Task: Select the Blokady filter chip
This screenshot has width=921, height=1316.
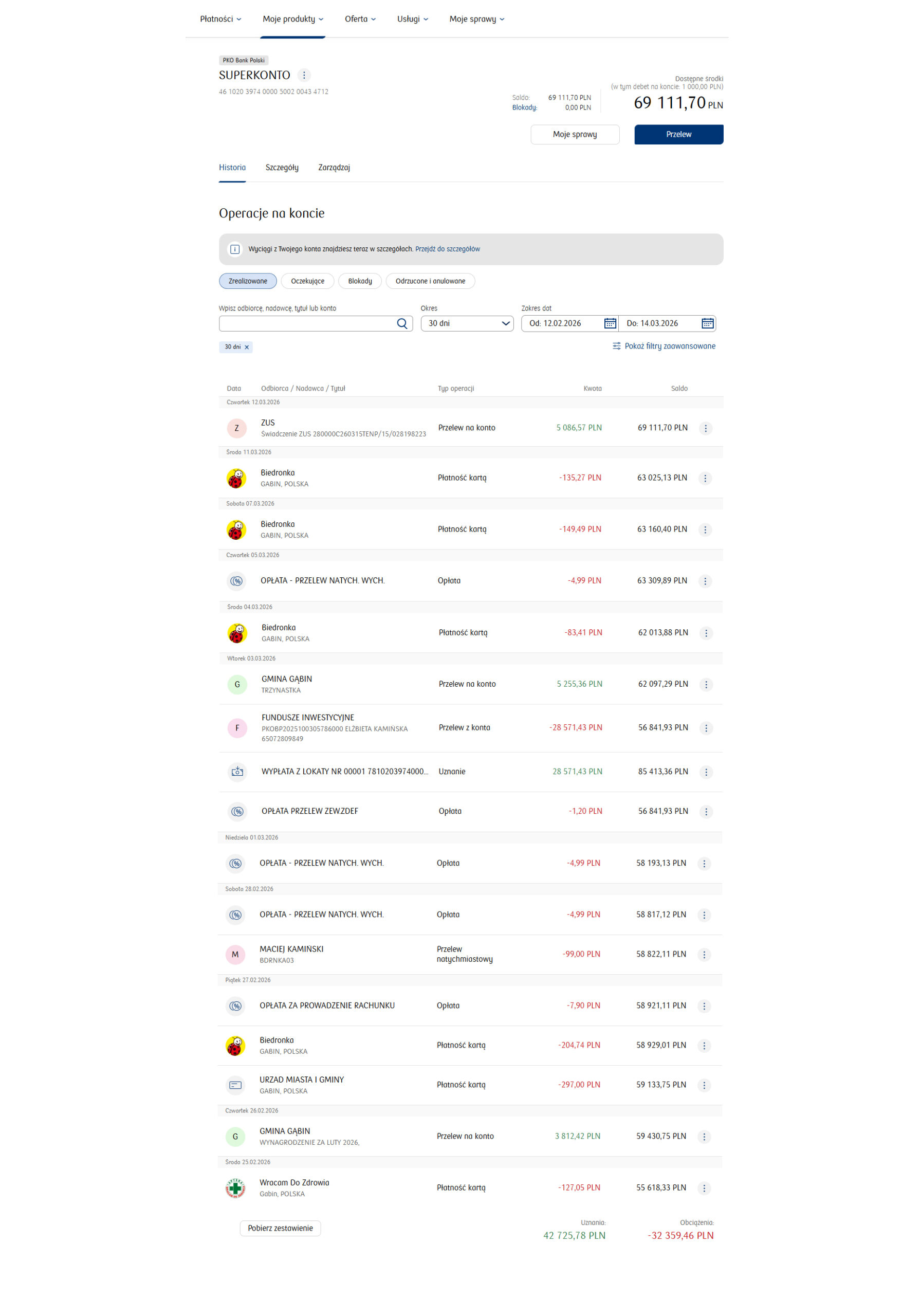Action: 360,281
